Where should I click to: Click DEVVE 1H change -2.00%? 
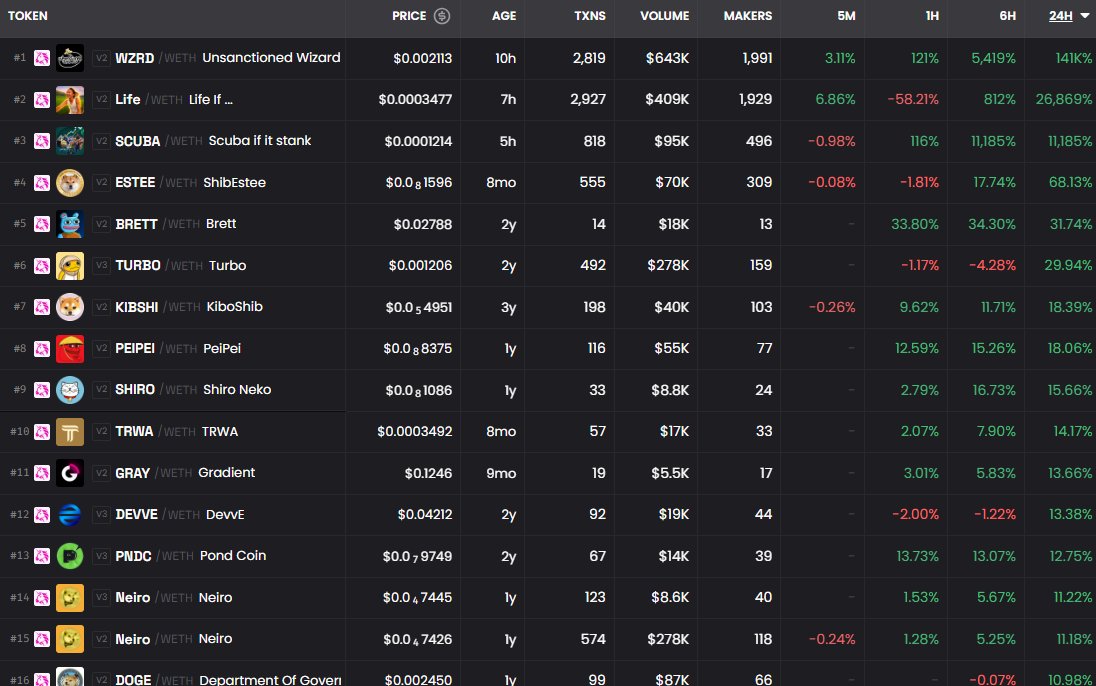915,515
